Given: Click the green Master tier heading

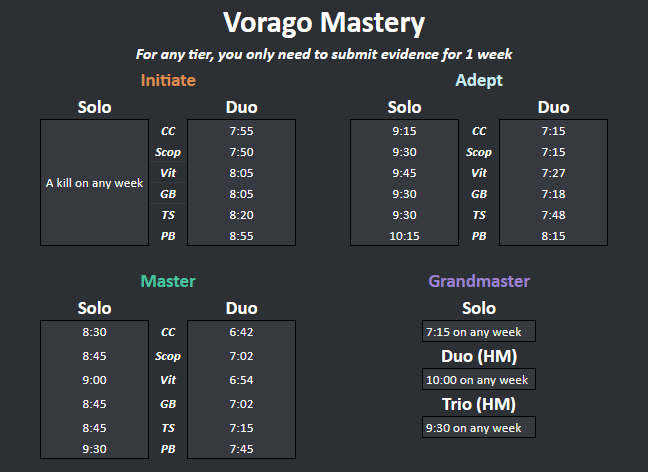Looking at the screenshot, I should pos(168,281).
